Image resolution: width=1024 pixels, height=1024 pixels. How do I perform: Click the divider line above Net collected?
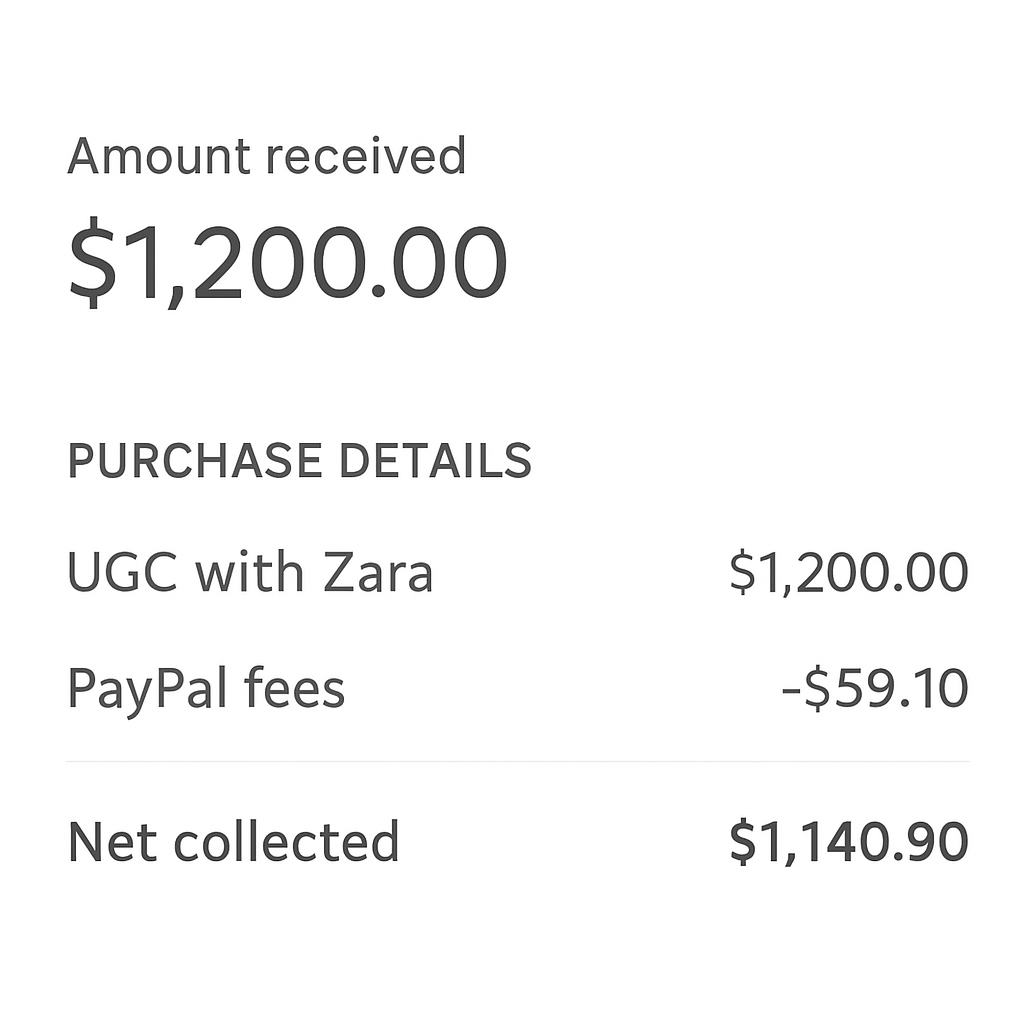pos(517,762)
